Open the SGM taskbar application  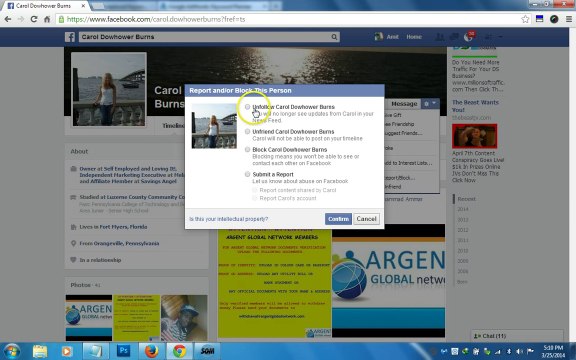[x=207, y=351]
